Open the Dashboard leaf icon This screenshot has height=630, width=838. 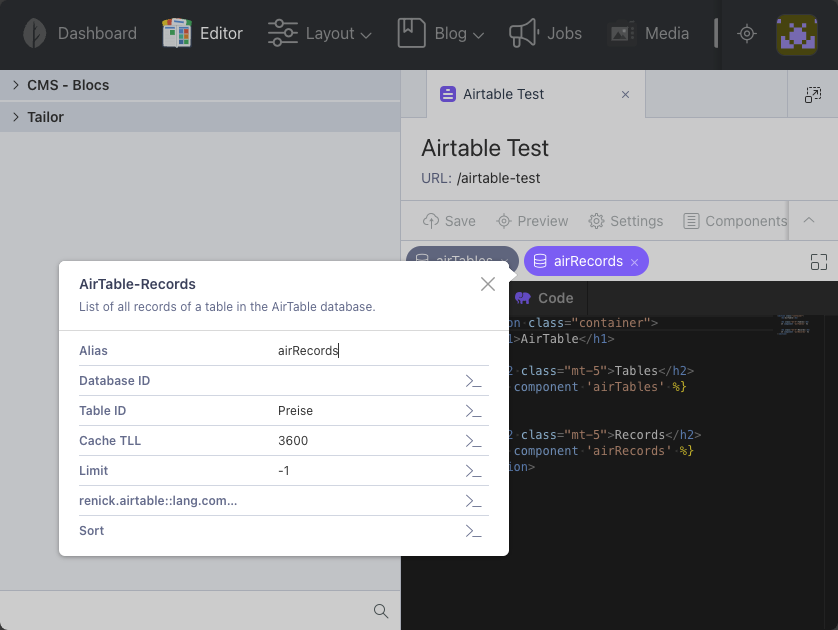click(x=35, y=33)
